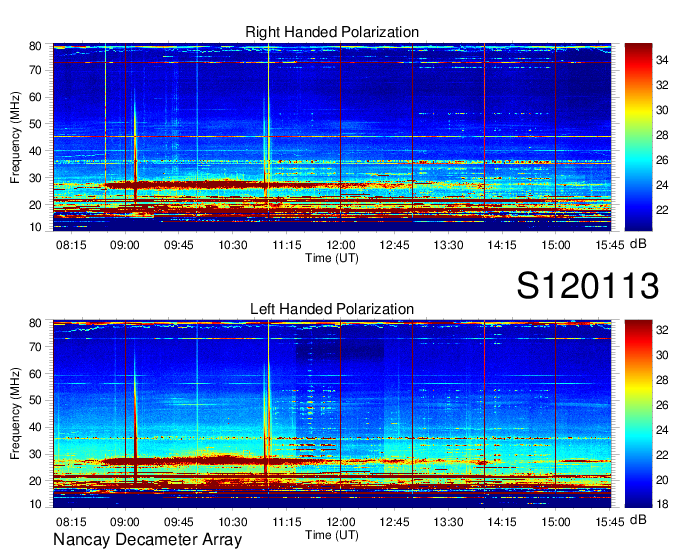The image size is (680, 552).
Task: Click 13:30 time tick of Right Handed plot
Action: tap(448, 245)
